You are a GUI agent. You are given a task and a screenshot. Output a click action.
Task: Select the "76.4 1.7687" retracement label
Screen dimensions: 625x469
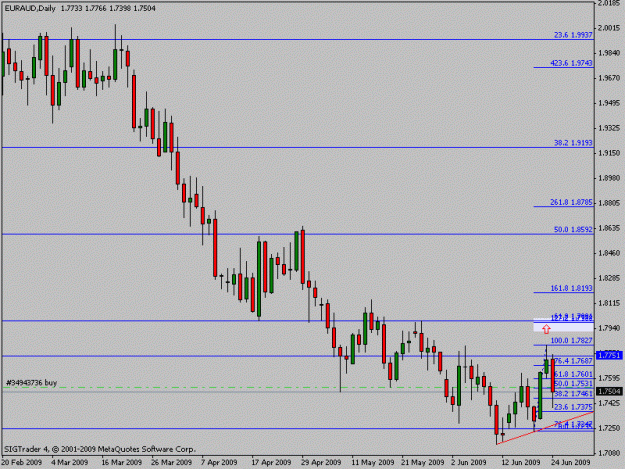[573, 361]
